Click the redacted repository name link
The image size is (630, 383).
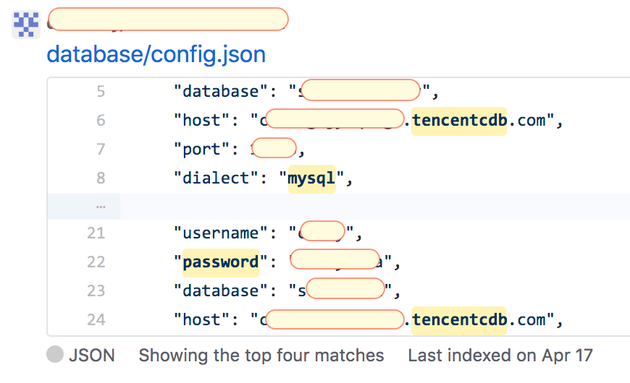[x=168, y=19]
